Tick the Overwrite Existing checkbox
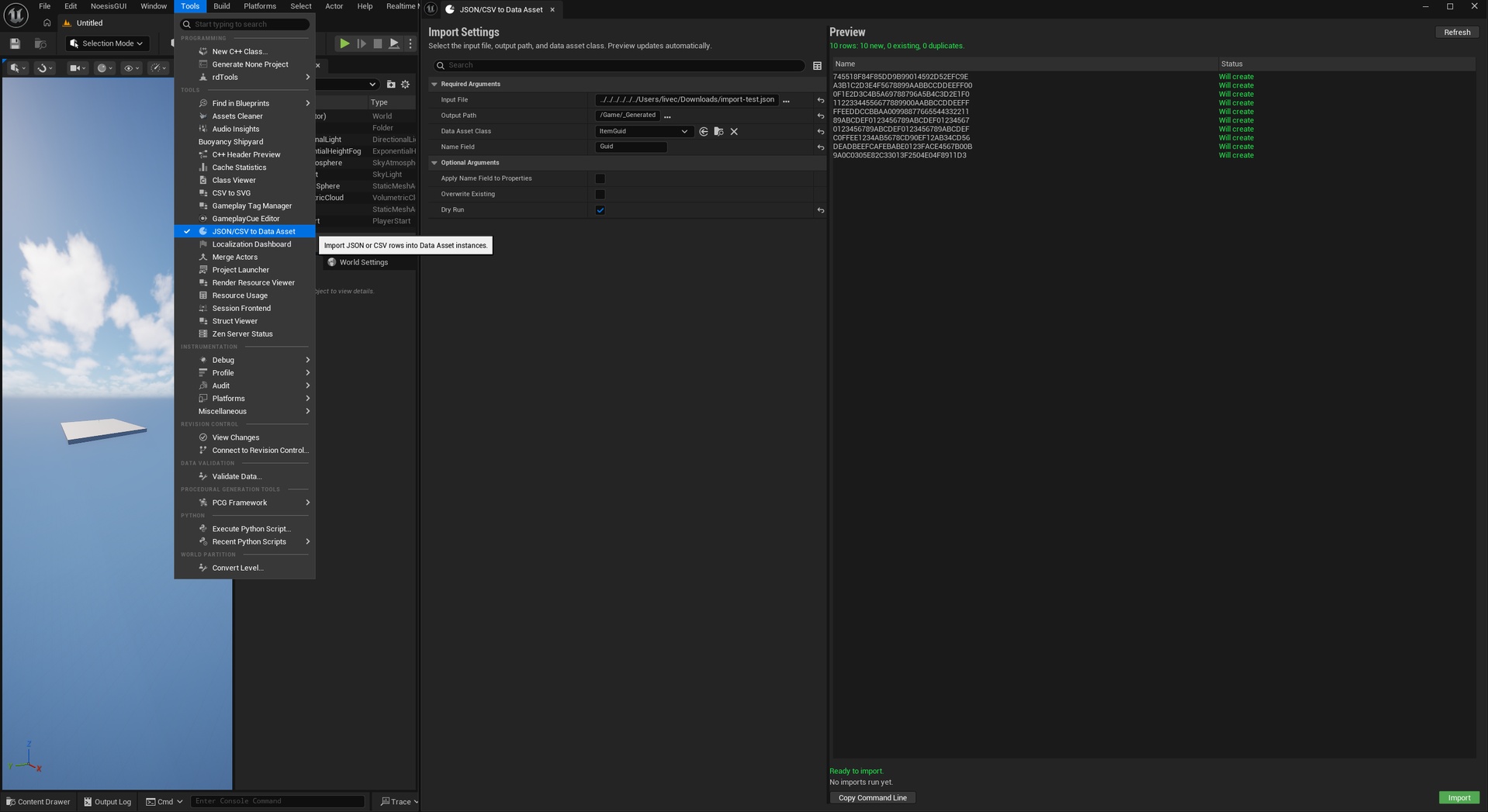This screenshot has width=1488, height=812. click(600, 195)
